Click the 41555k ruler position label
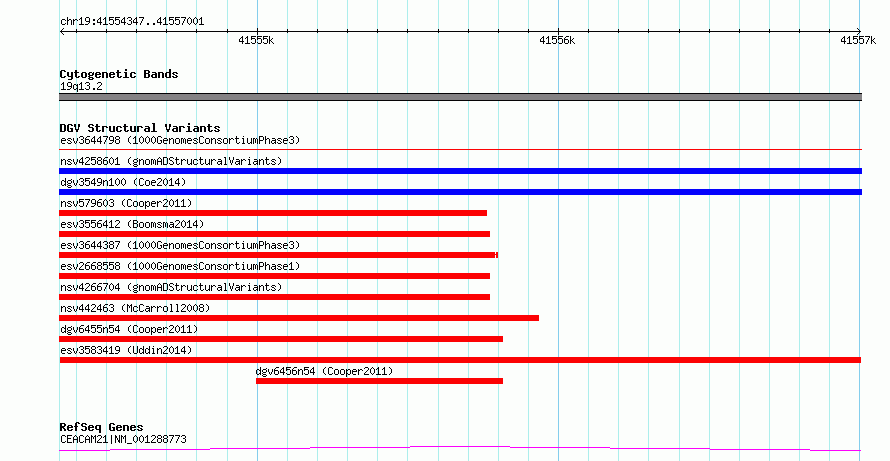Viewport: 890px width, 461px height. [256, 40]
